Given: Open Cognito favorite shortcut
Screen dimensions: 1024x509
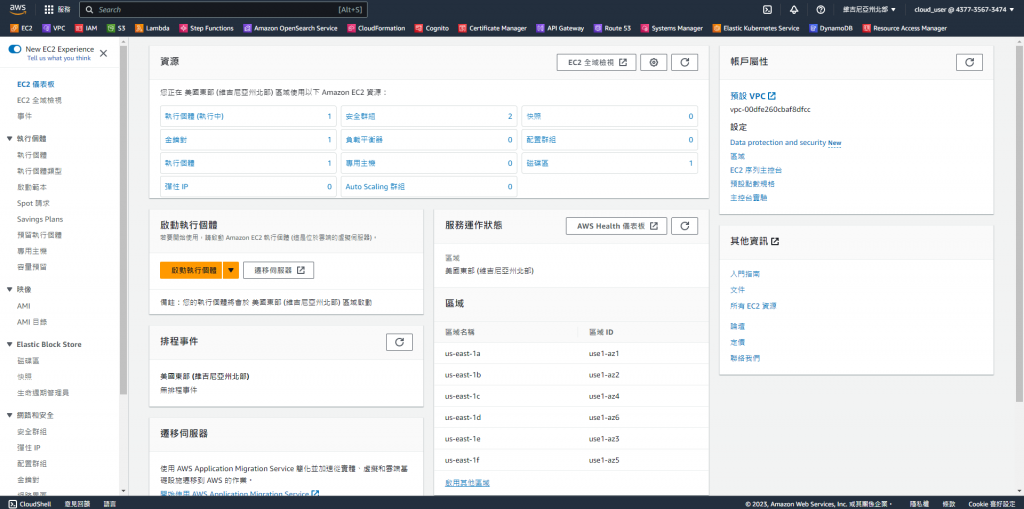Looking at the screenshot, I should (432, 28).
